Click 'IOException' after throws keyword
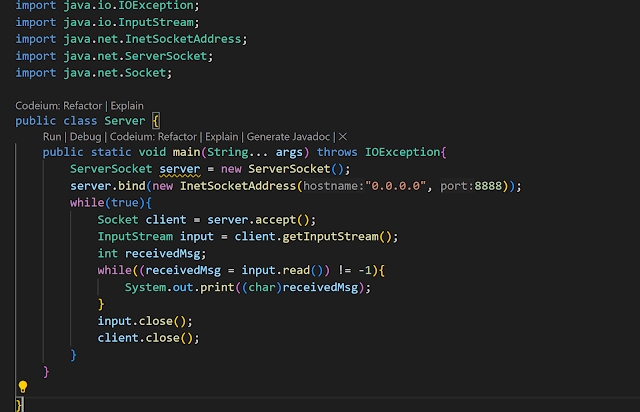 tap(402, 152)
